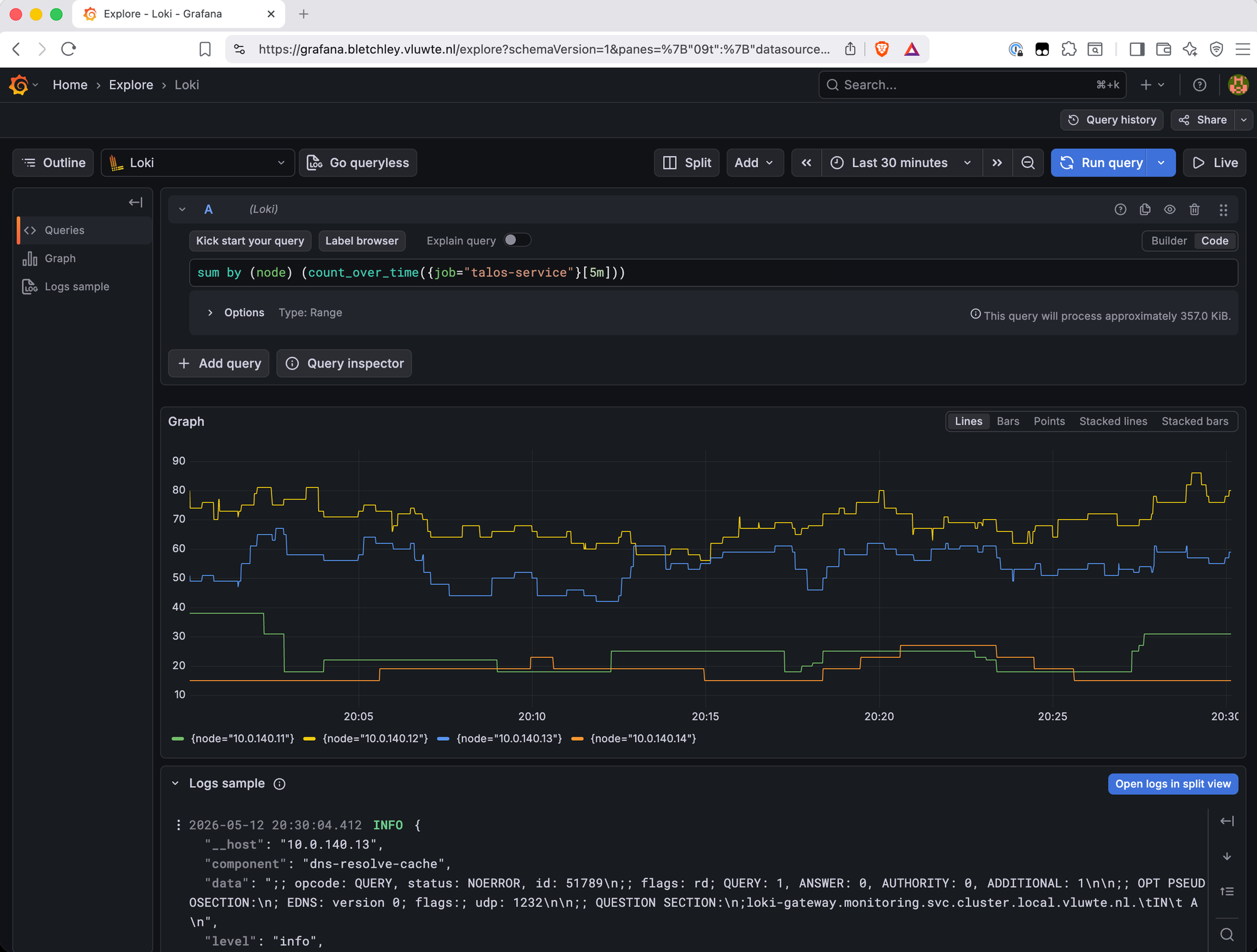
Task: Open the query help icon in row A
Action: (x=1120, y=209)
